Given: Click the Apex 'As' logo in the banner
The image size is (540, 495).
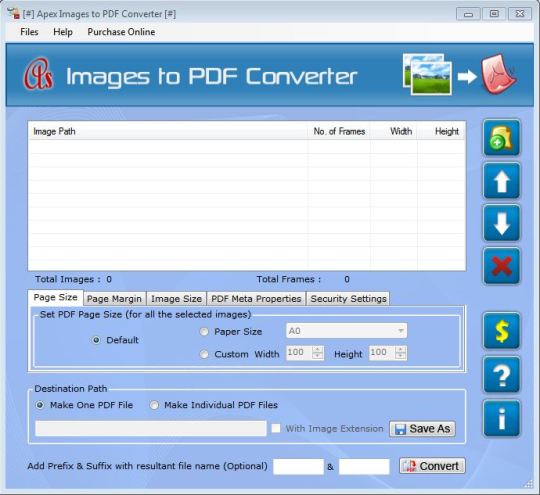Looking at the screenshot, I should tap(38, 74).
